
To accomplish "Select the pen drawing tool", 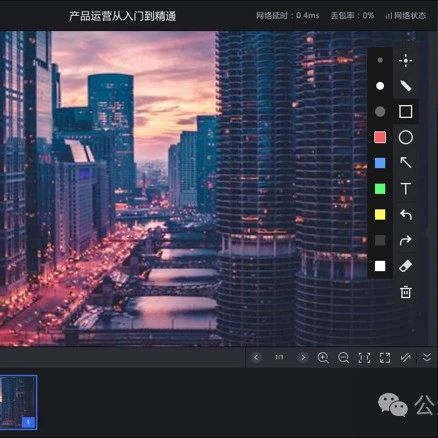I will click(x=406, y=86).
